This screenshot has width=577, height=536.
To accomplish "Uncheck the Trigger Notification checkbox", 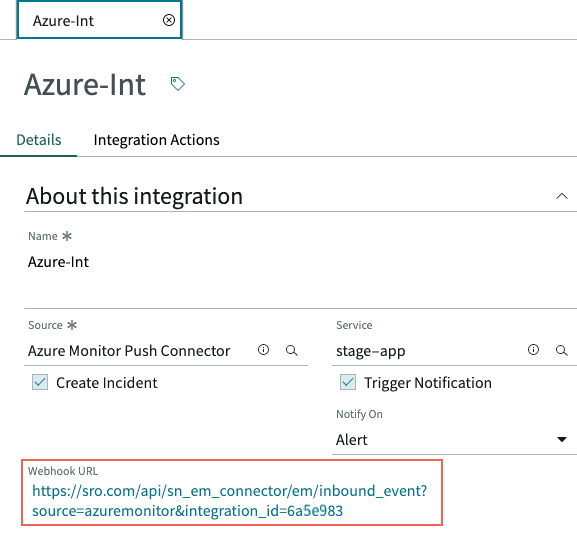I will pos(348,382).
